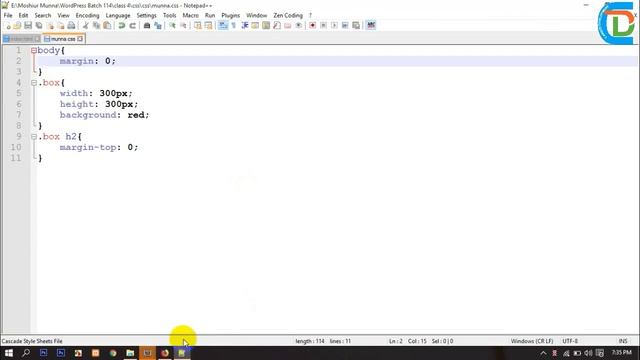This screenshot has height=360, width=640.
Task: Close the munna.css tab
Action: (x=80, y=39)
